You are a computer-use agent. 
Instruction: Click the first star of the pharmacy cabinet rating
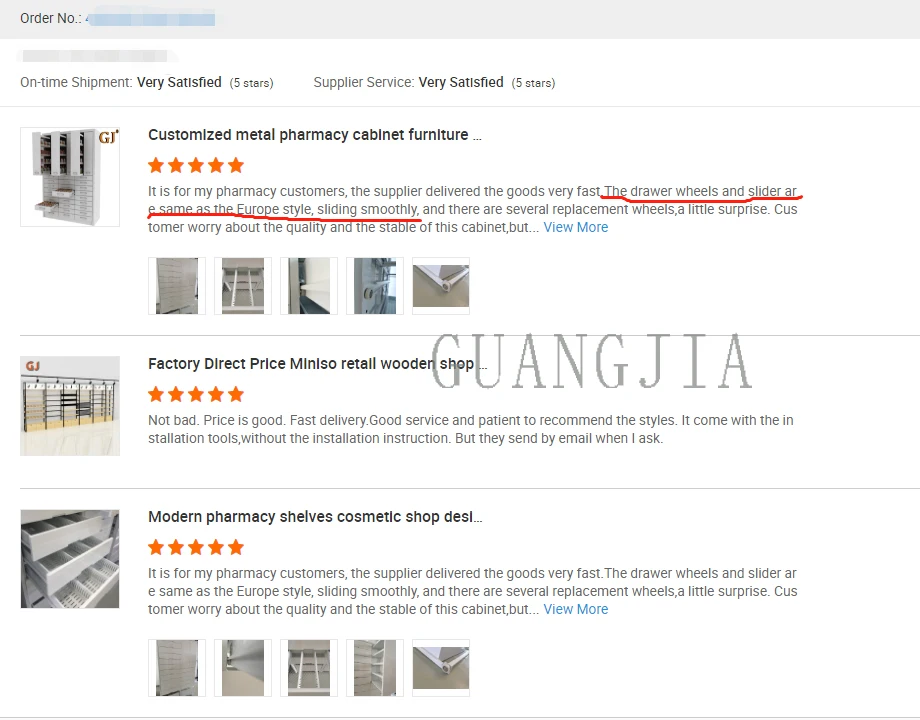[156, 165]
